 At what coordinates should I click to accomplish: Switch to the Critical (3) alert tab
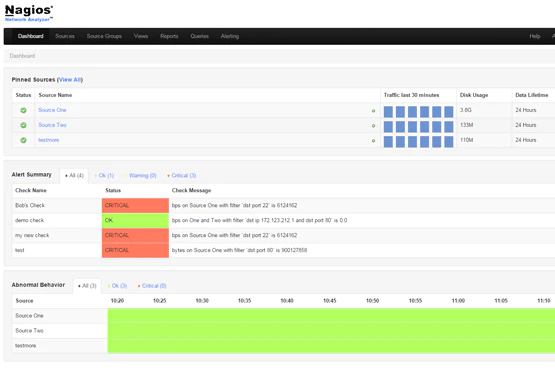182,176
